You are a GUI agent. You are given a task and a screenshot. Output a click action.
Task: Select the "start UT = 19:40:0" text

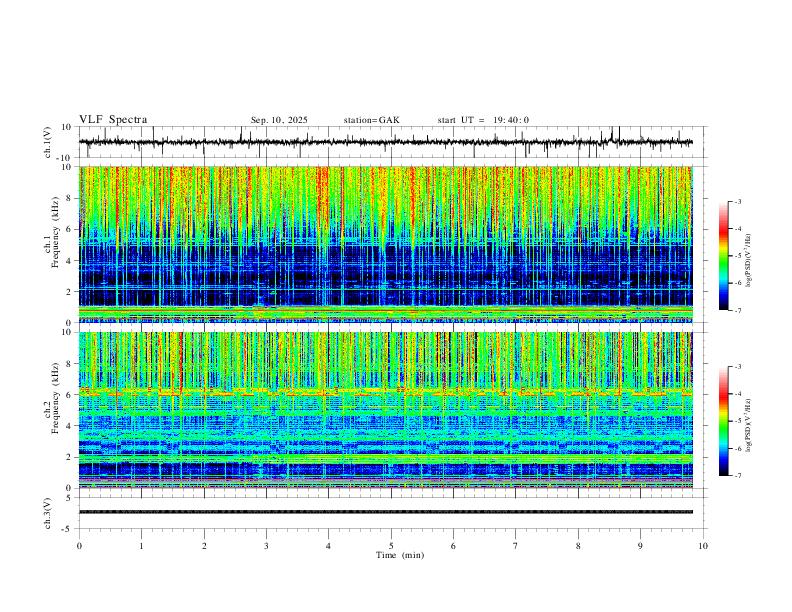coord(483,120)
